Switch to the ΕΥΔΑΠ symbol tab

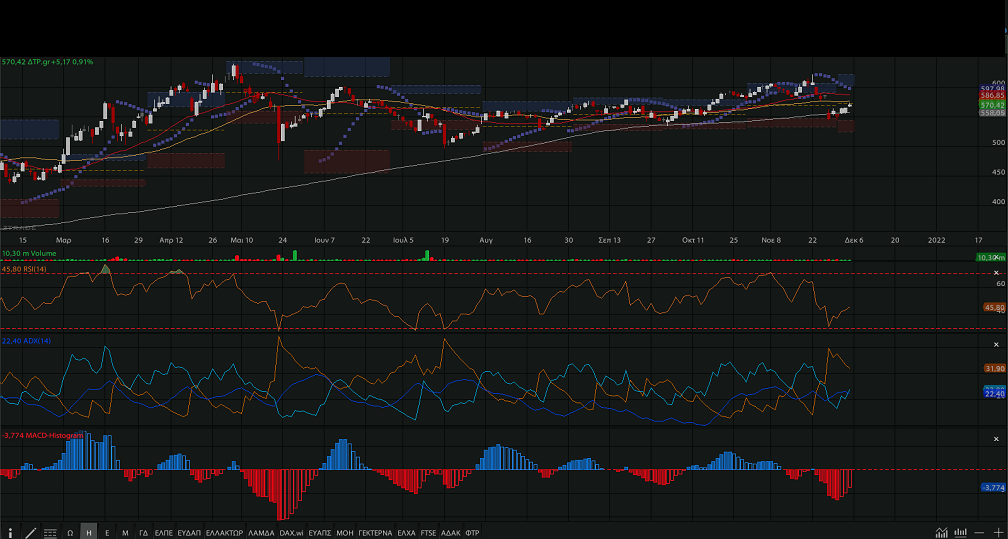pyautogui.click(x=189, y=532)
